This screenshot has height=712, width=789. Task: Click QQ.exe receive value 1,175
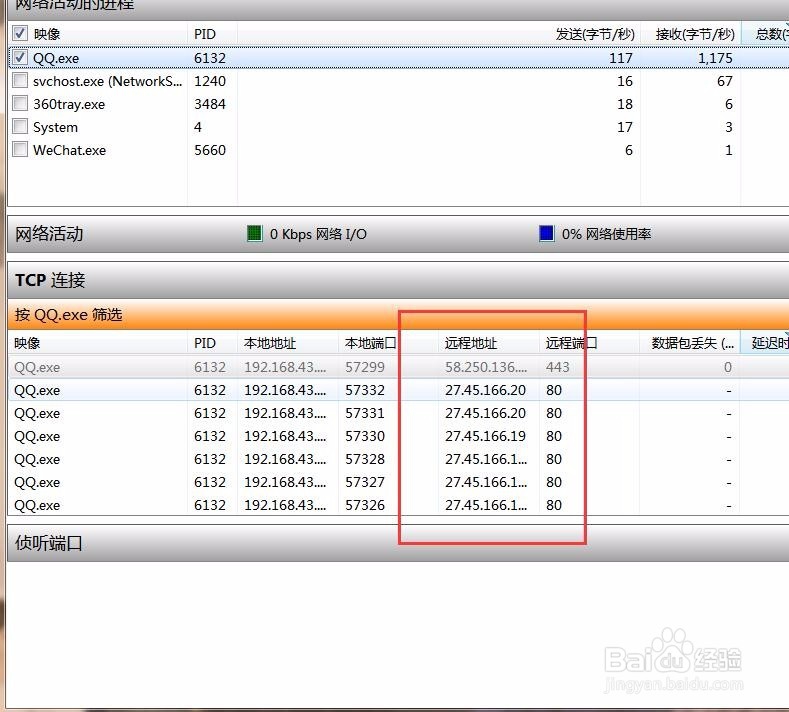715,58
